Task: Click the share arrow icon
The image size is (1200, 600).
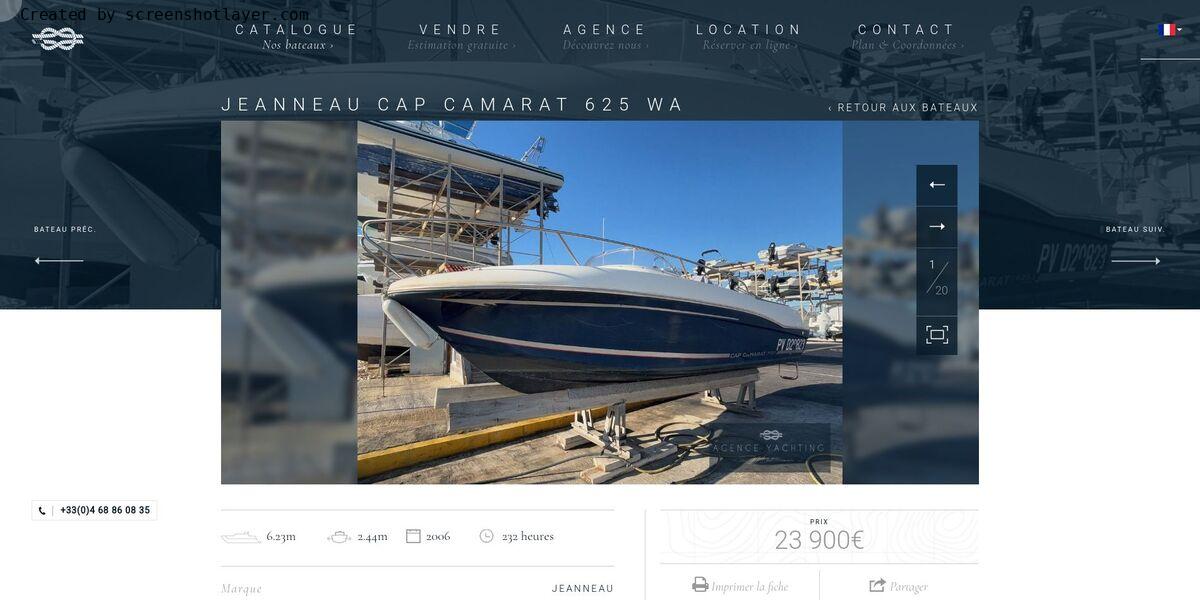Action: [x=878, y=585]
